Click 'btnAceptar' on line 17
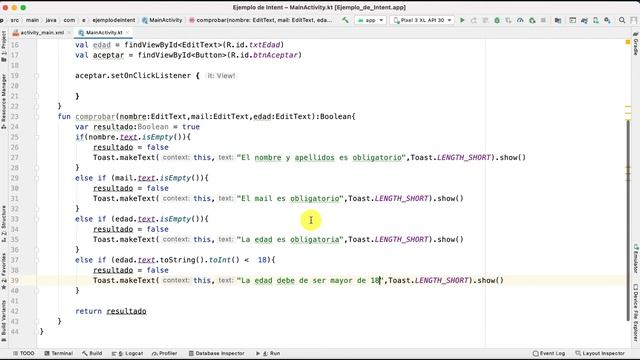640x360 pixels. [276, 55]
